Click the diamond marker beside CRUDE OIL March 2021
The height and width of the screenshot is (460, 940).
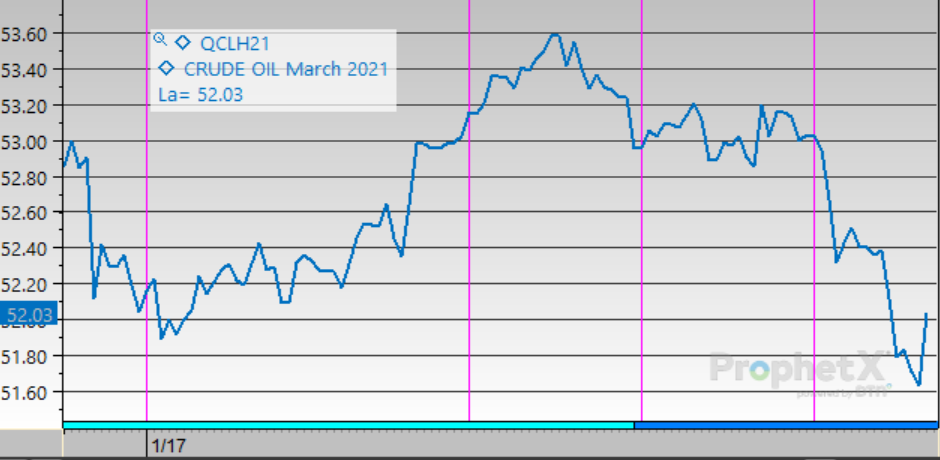coord(167,69)
